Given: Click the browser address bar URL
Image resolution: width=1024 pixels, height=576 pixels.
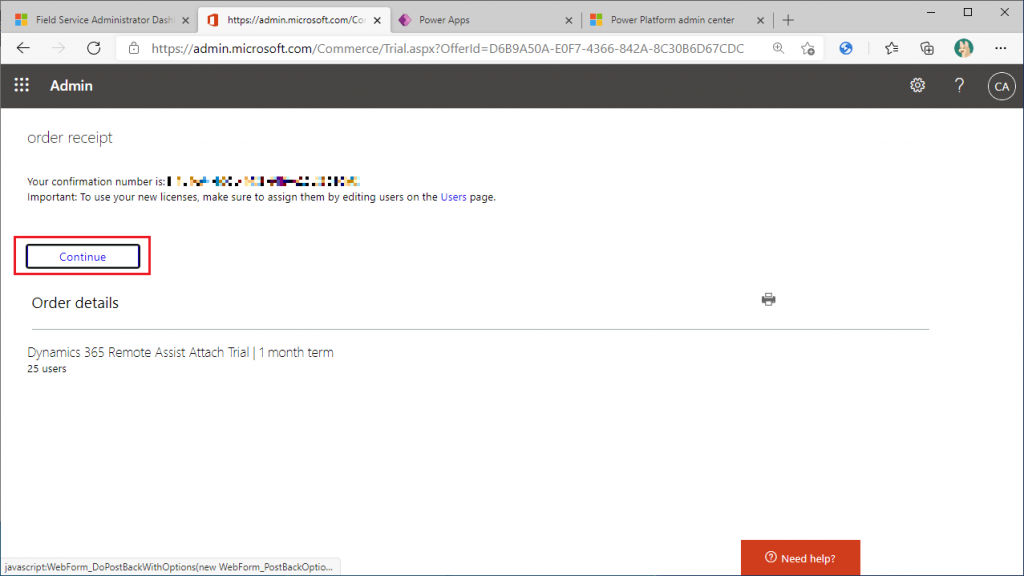Looking at the screenshot, I should (447, 48).
